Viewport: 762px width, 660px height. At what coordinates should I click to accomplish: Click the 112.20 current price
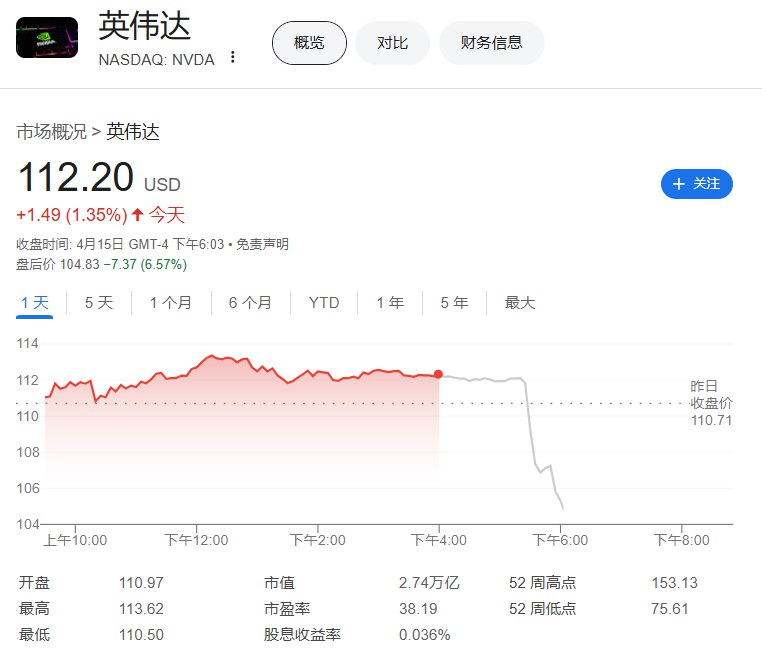(75, 177)
